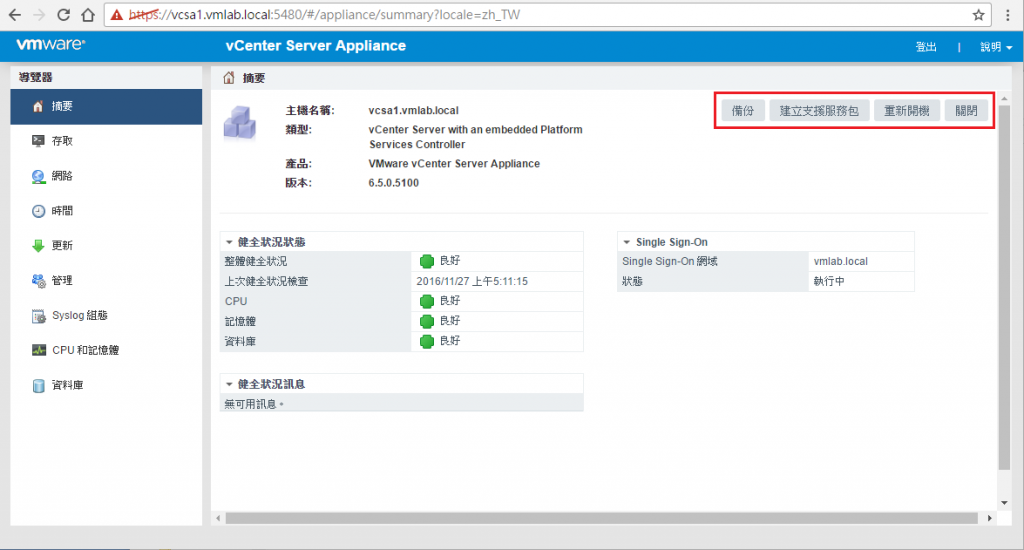Bookmark page with the star icon
Image resolution: width=1024 pixels, height=550 pixels.
pyautogui.click(x=978, y=15)
